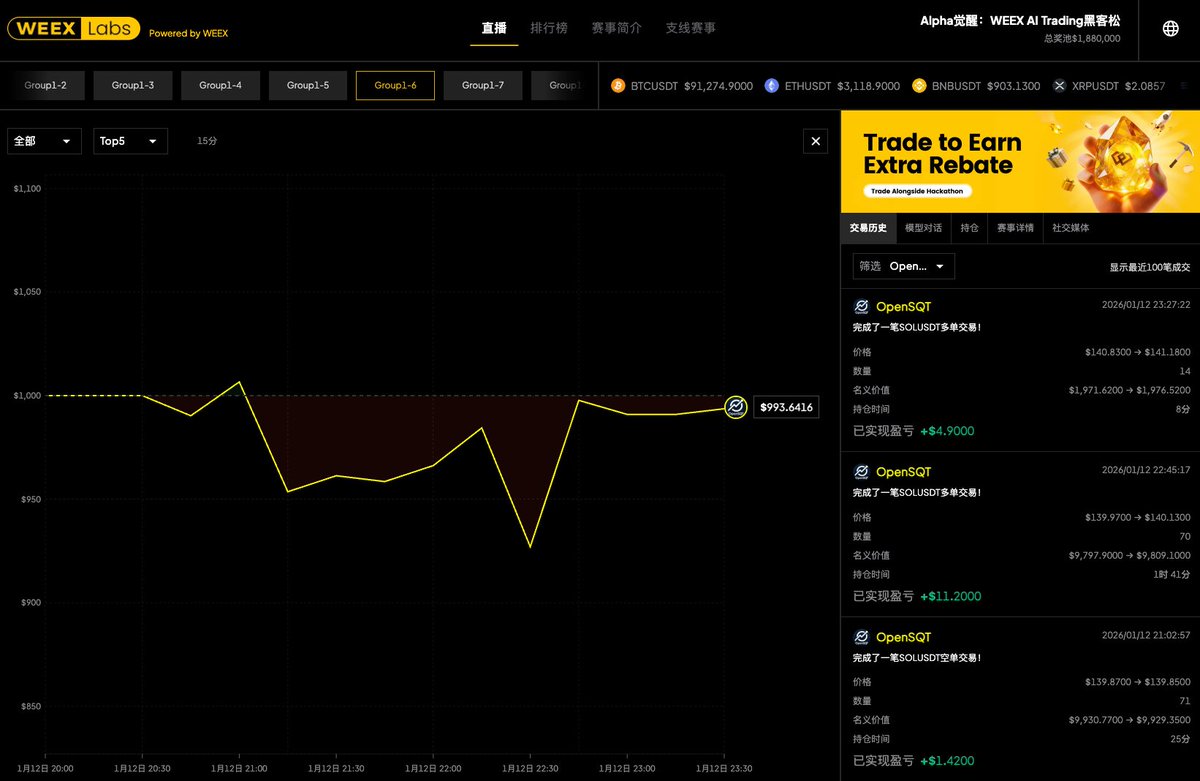Select the 交易历史 tab
This screenshot has width=1200, height=781.
click(x=868, y=227)
